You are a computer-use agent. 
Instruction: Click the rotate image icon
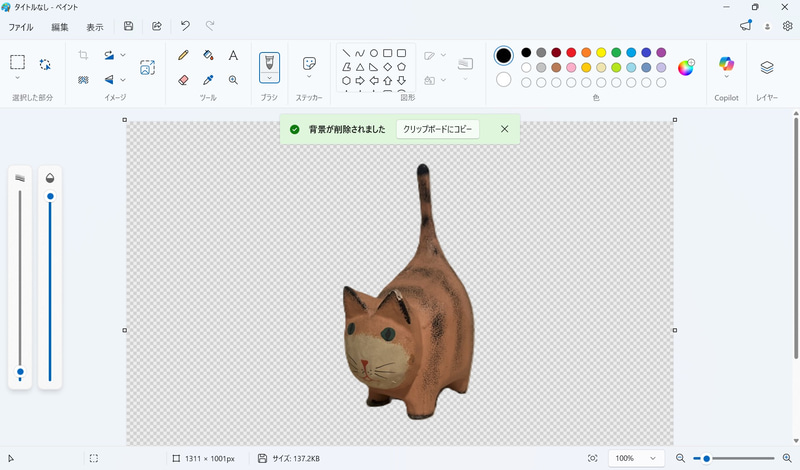click(x=109, y=55)
